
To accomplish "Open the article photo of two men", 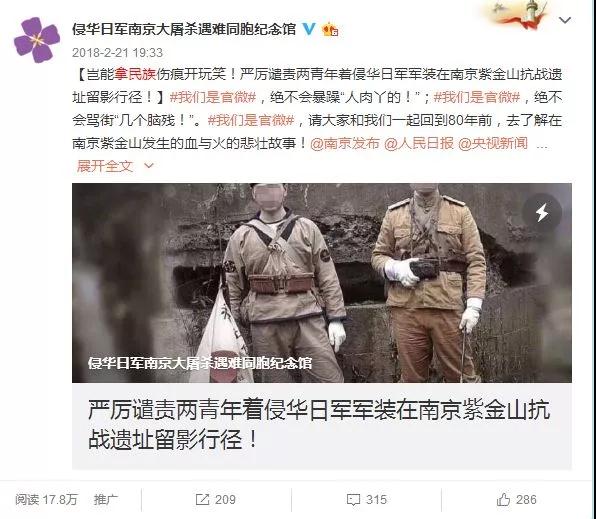I will point(322,283).
